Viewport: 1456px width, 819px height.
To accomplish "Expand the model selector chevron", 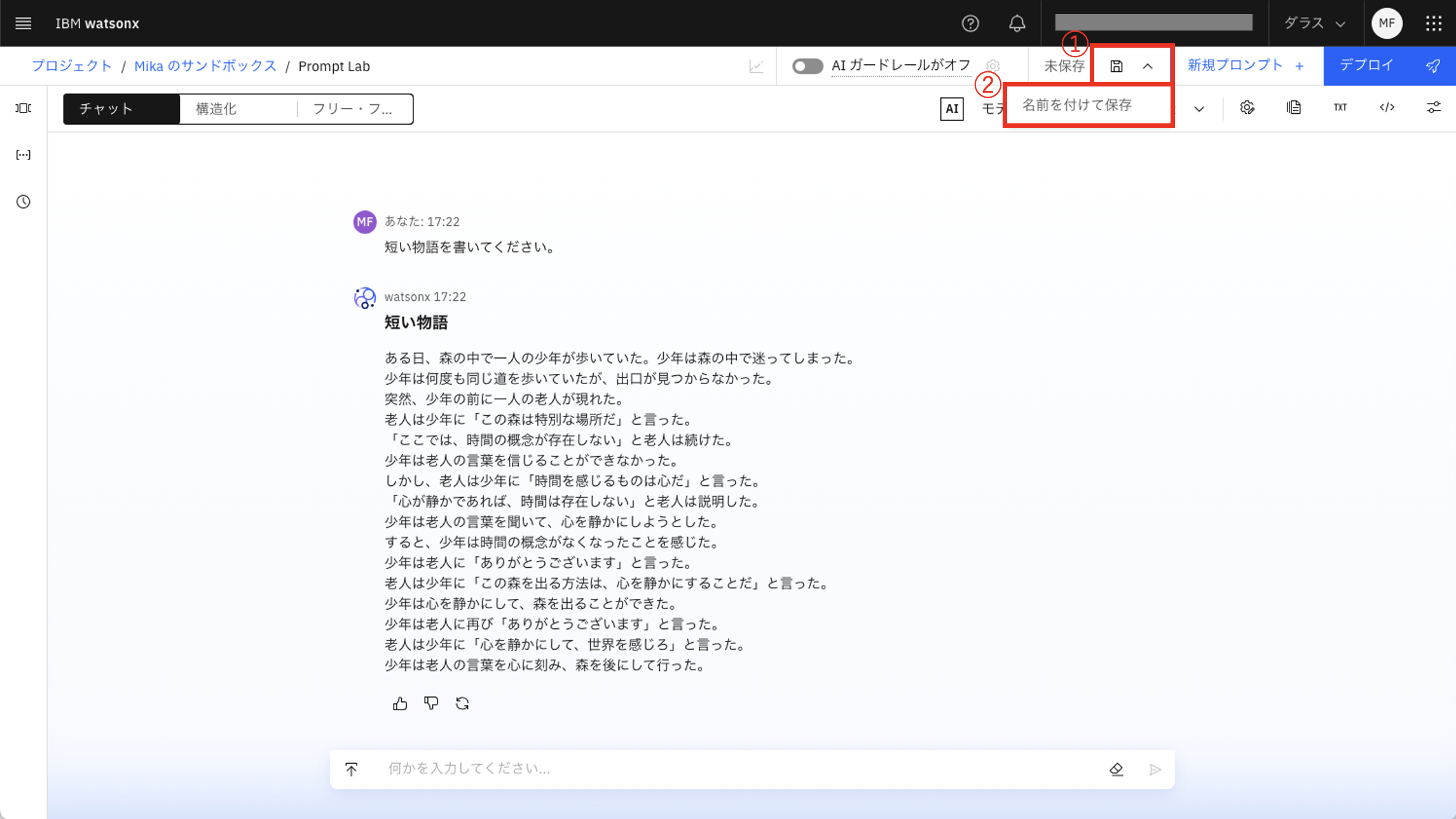I will [x=1199, y=109].
